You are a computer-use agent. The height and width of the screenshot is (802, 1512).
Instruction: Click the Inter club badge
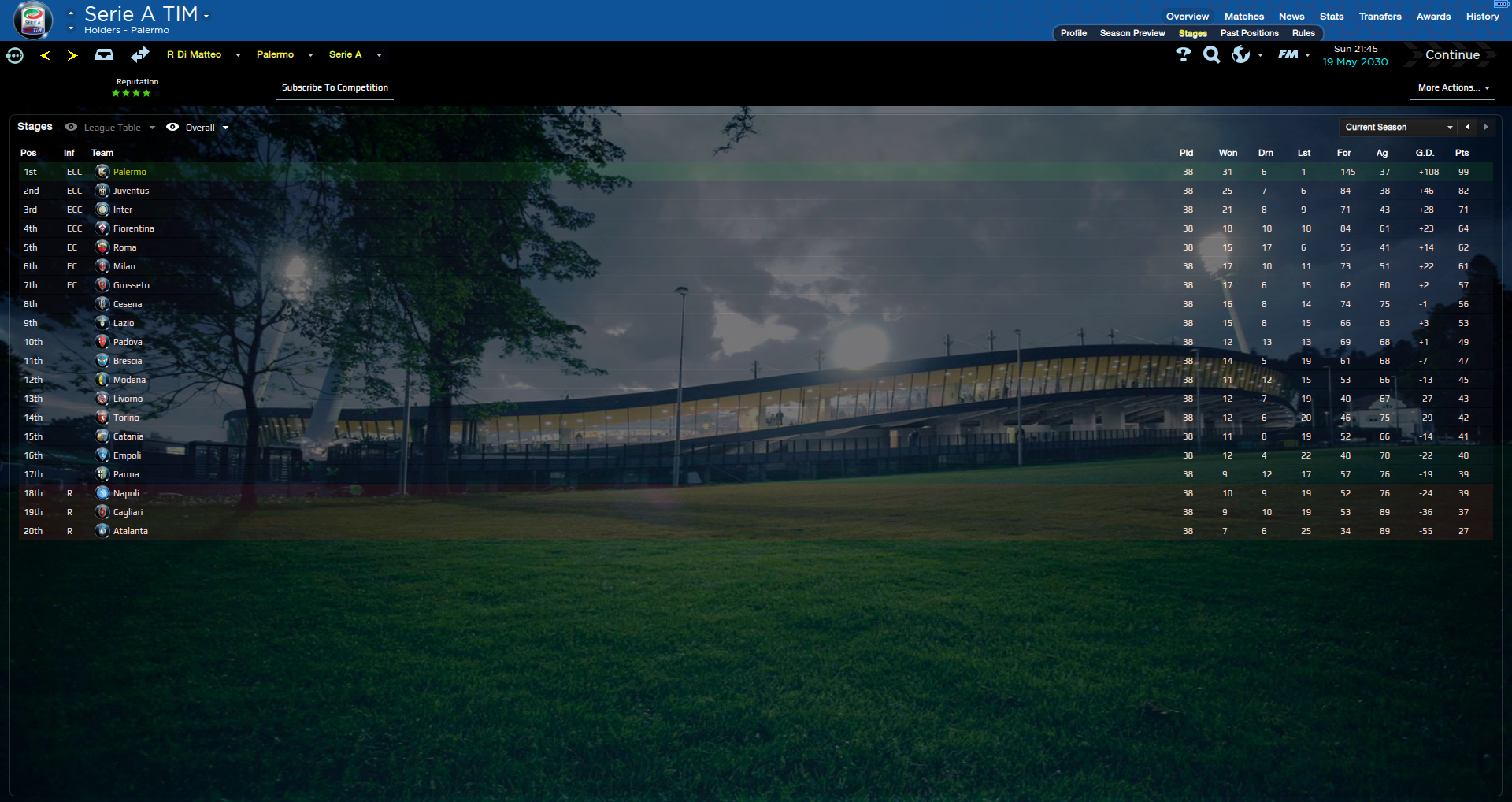click(x=102, y=210)
